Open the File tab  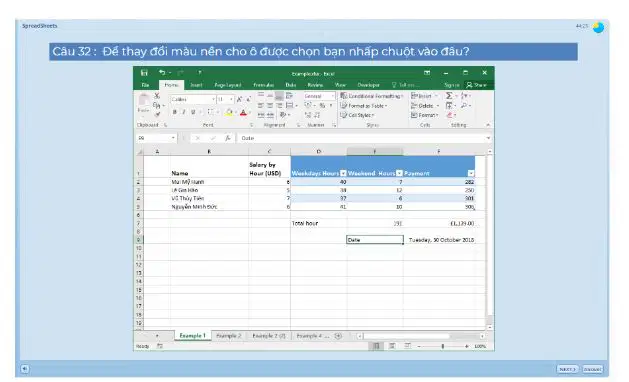click(146, 85)
